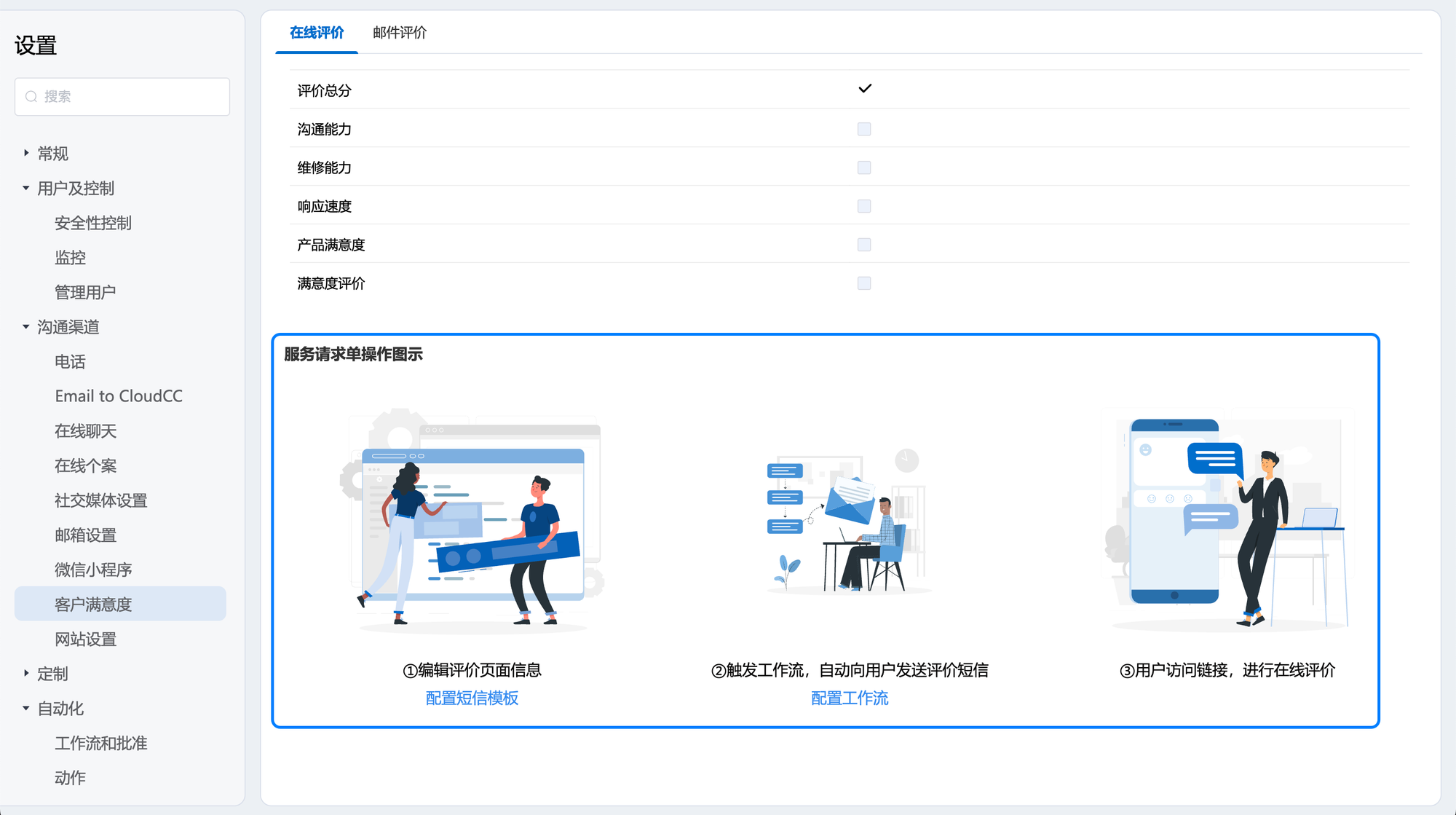Open the 配置短信模板 link
Image resolution: width=1456 pixels, height=815 pixels.
coord(472,698)
